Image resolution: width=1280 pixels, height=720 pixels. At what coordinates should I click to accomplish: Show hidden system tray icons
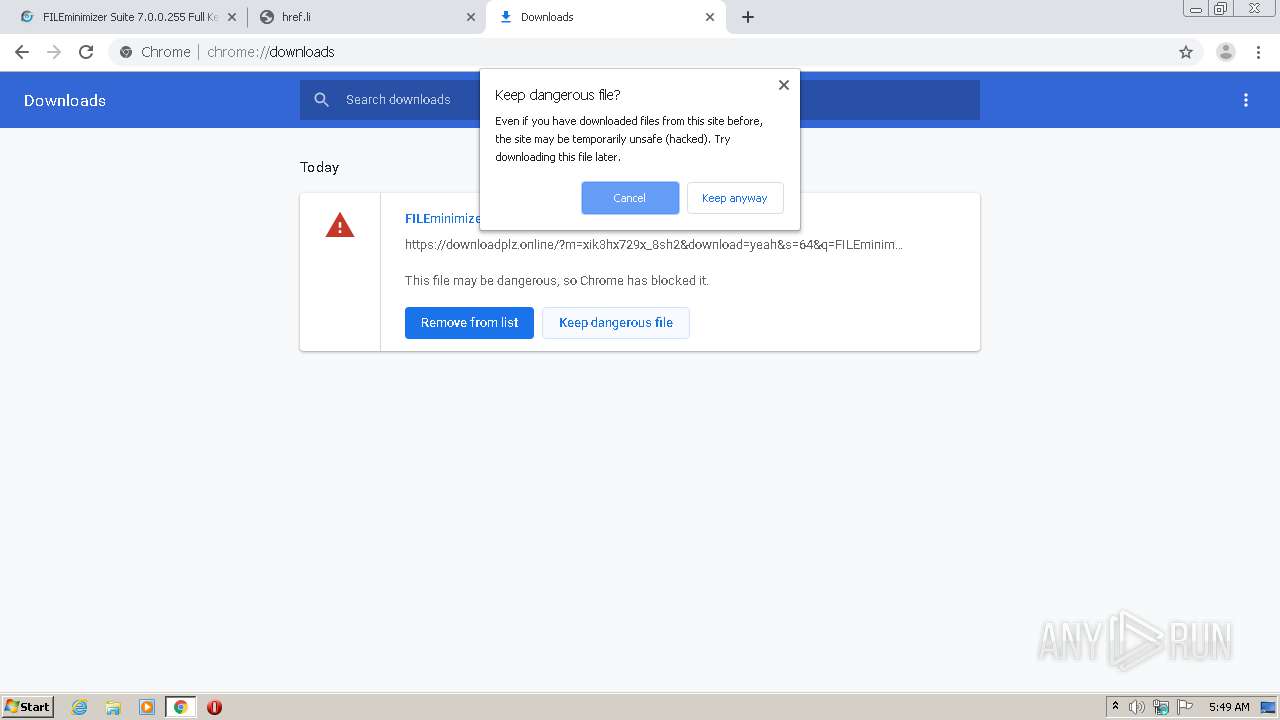click(1115, 707)
